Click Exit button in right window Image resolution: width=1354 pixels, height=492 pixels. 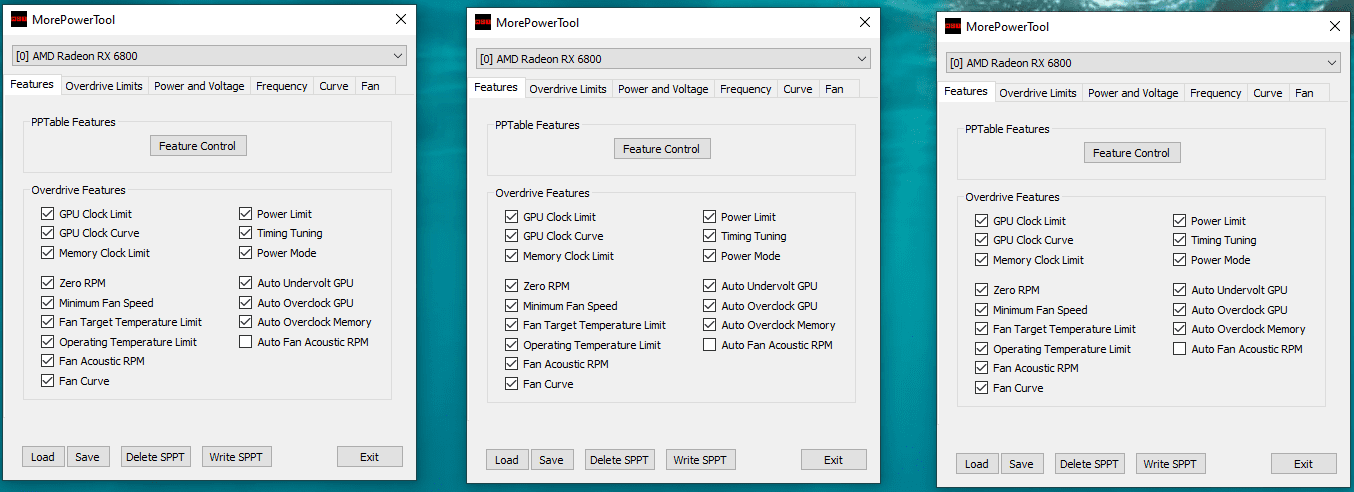pos(1304,464)
